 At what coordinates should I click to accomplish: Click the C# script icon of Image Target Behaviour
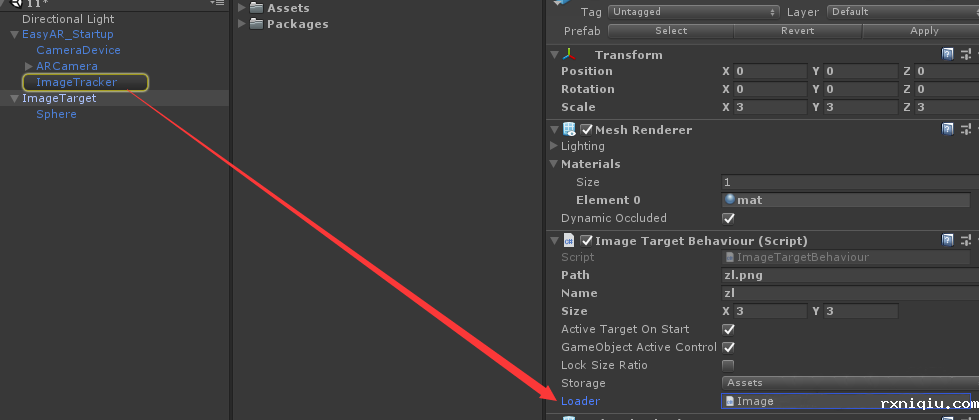pyautogui.click(x=569, y=240)
